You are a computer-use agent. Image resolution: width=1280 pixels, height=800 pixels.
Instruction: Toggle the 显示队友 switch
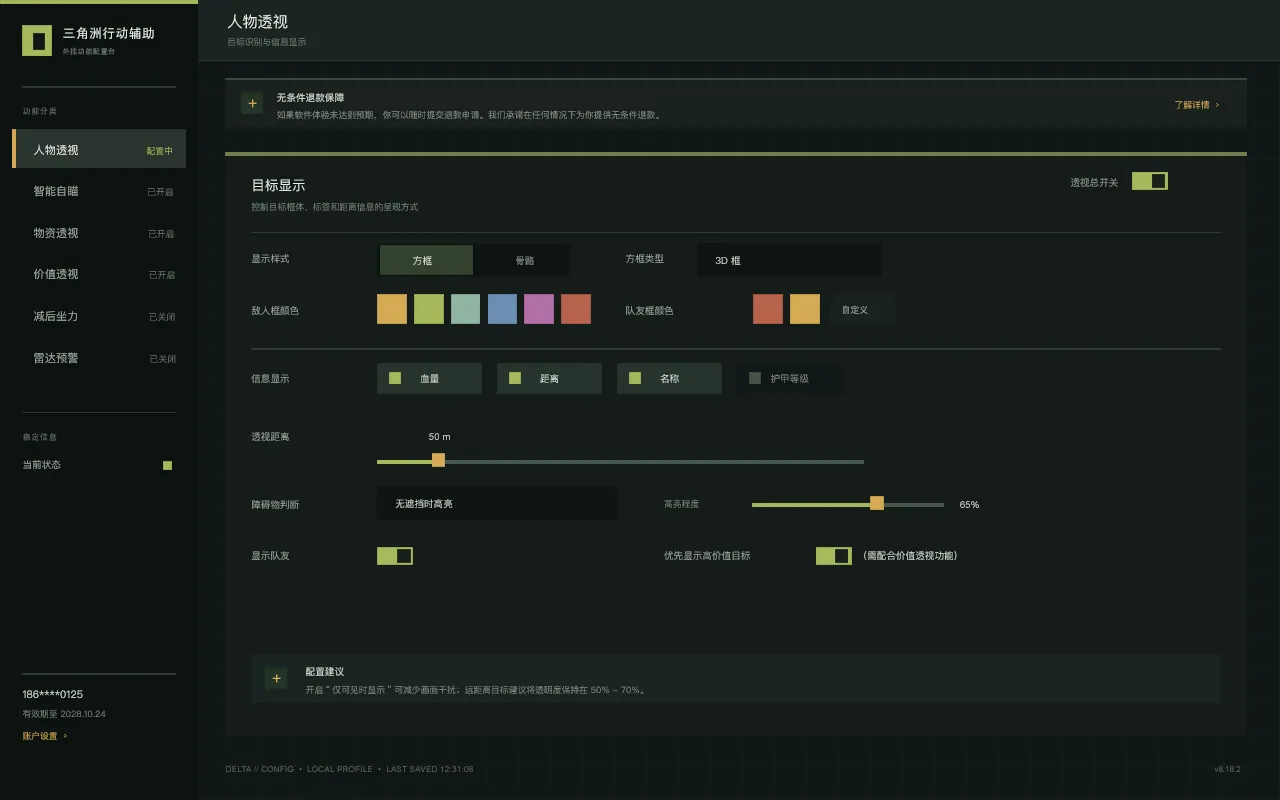[395, 556]
